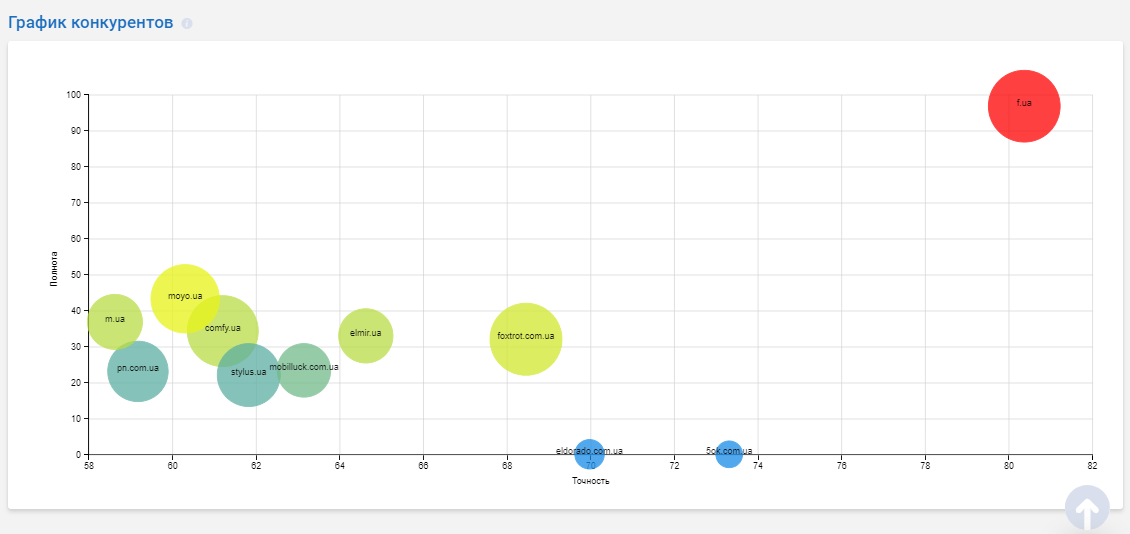This screenshot has width=1130, height=534.
Task: Click the 76 tick on the horizontal axis
Action: [842, 466]
